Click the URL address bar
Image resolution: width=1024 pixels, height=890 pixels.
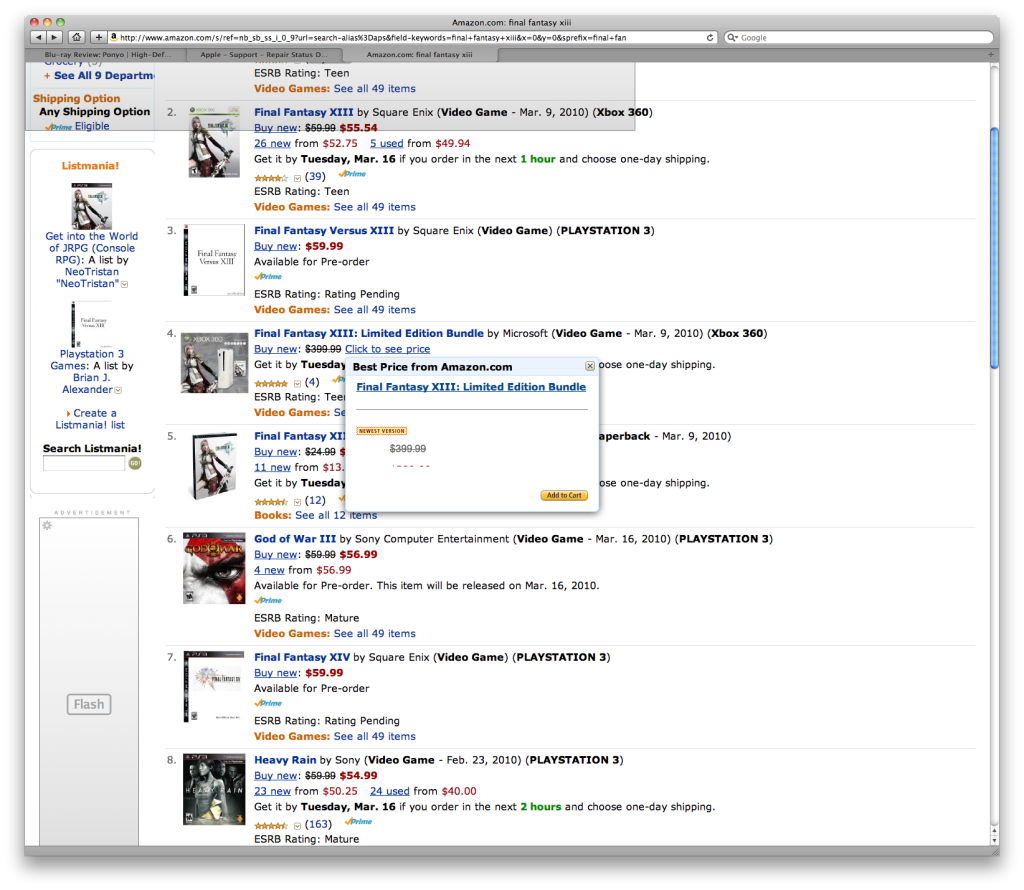tap(412, 37)
